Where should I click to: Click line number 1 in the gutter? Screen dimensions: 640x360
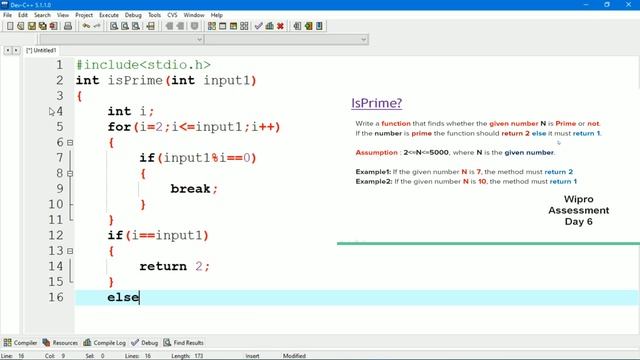[60, 65]
